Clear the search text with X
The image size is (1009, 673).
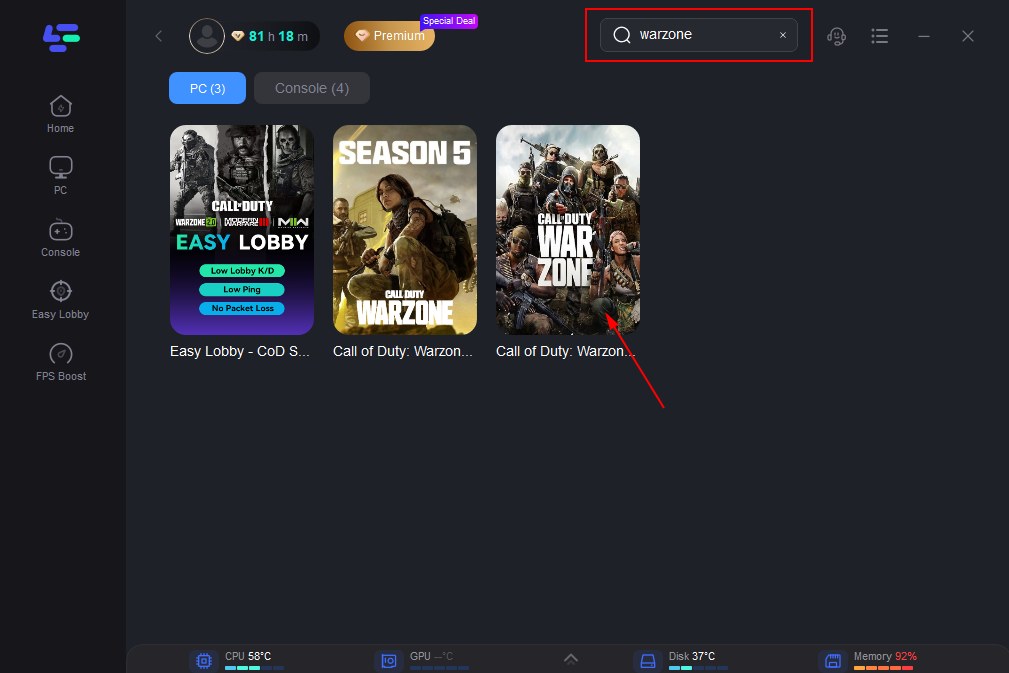tap(783, 35)
